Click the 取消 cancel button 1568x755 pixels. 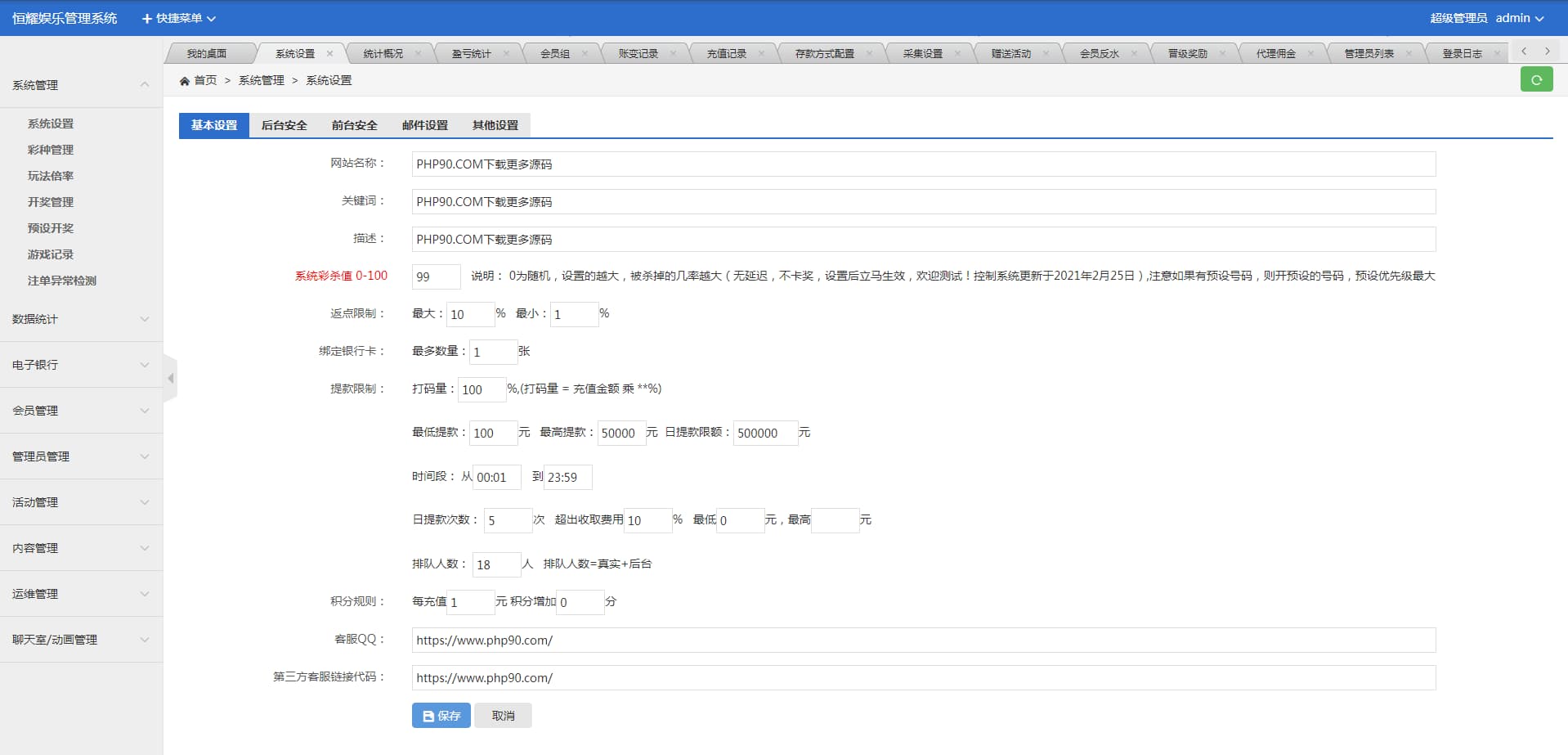coord(503,716)
